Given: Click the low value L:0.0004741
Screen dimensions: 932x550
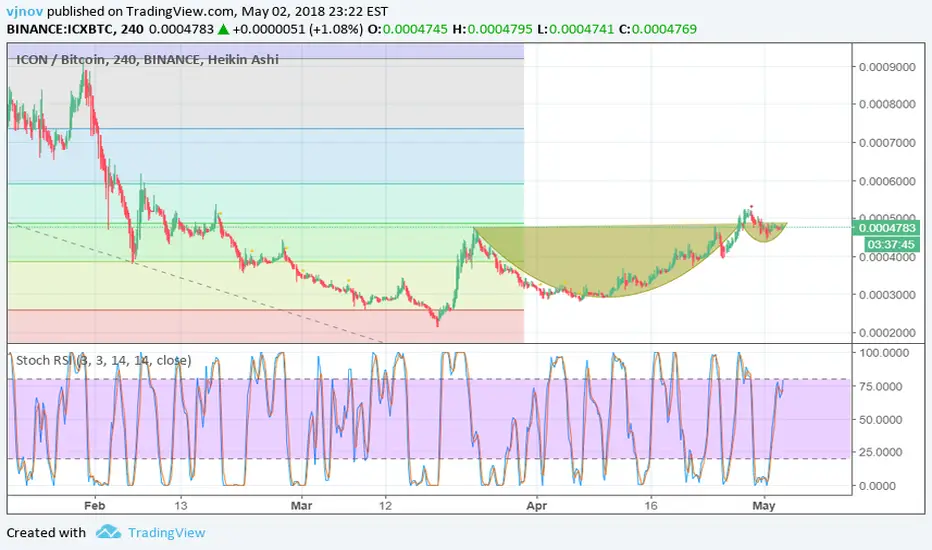Looking at the screenshot, I should point(575,29).
